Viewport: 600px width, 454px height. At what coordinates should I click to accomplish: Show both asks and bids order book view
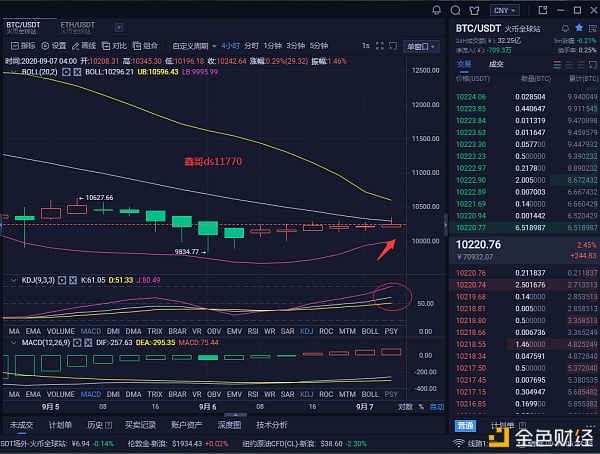pyautogui.click(x=557, y=65)
